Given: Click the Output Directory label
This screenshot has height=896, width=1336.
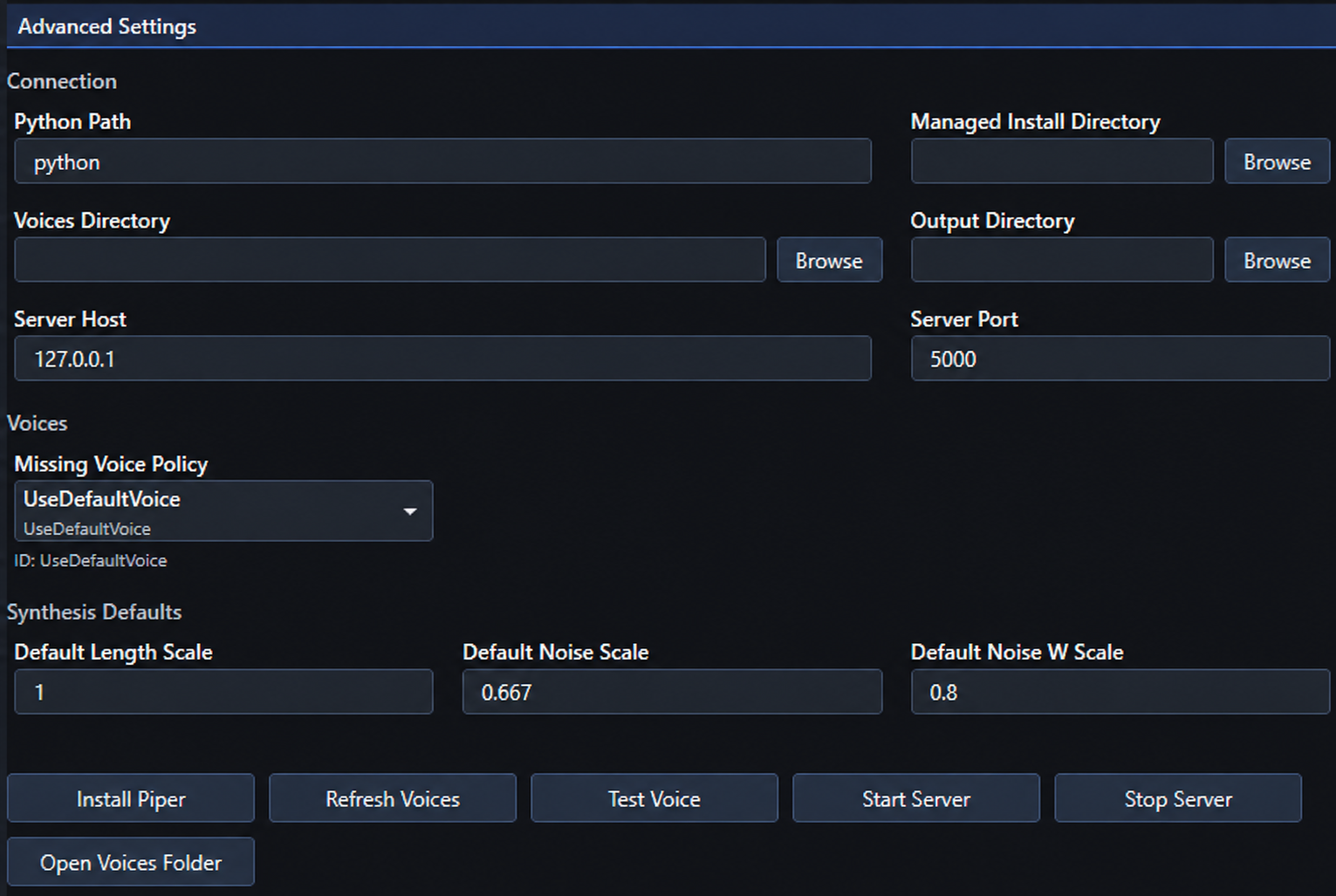Looking at the screenshot, I should pyautogui.click(x=992, y=221).
